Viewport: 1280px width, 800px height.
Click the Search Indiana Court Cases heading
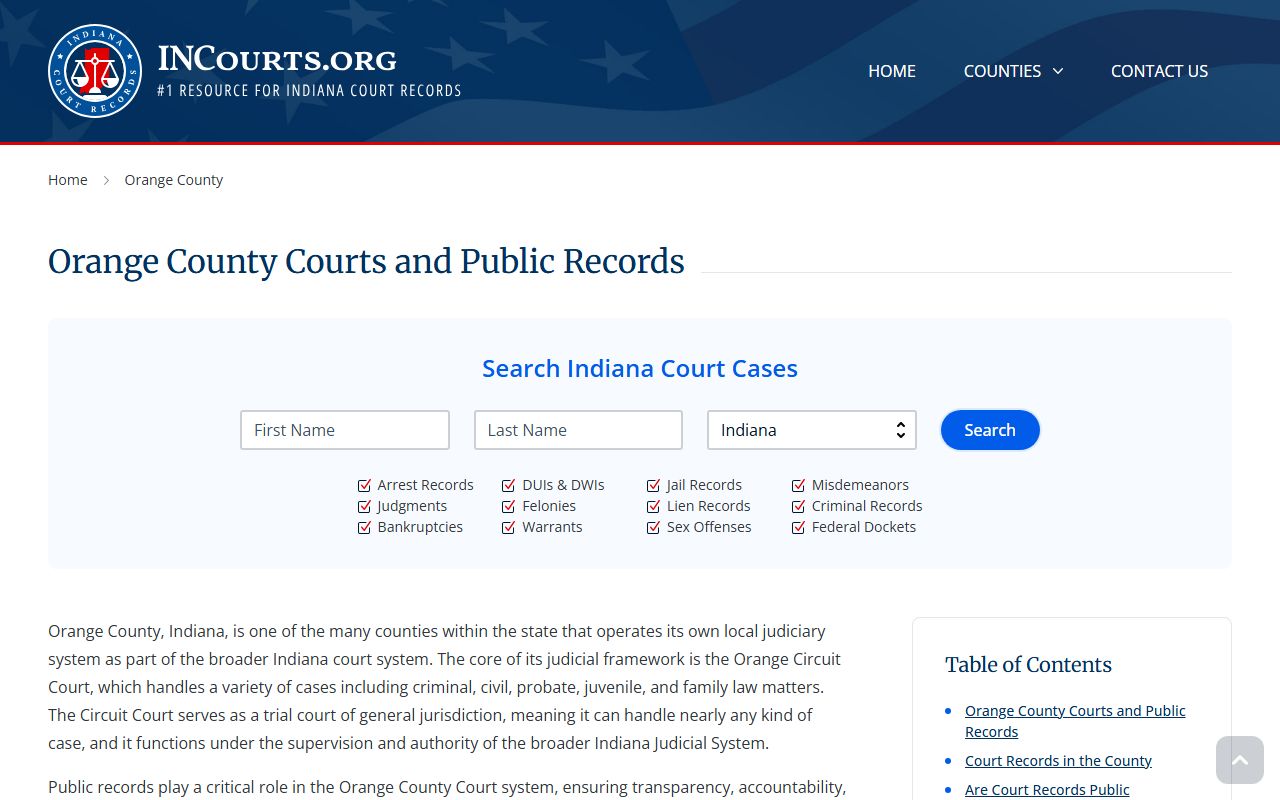coord(640,368)
